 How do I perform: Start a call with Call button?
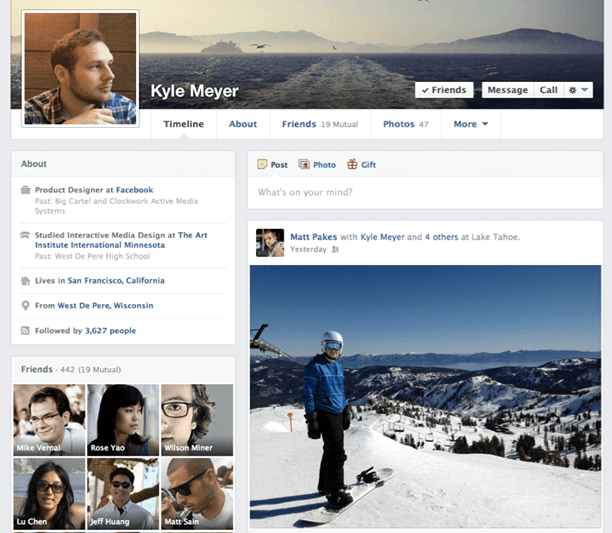(x=548, y=90)
